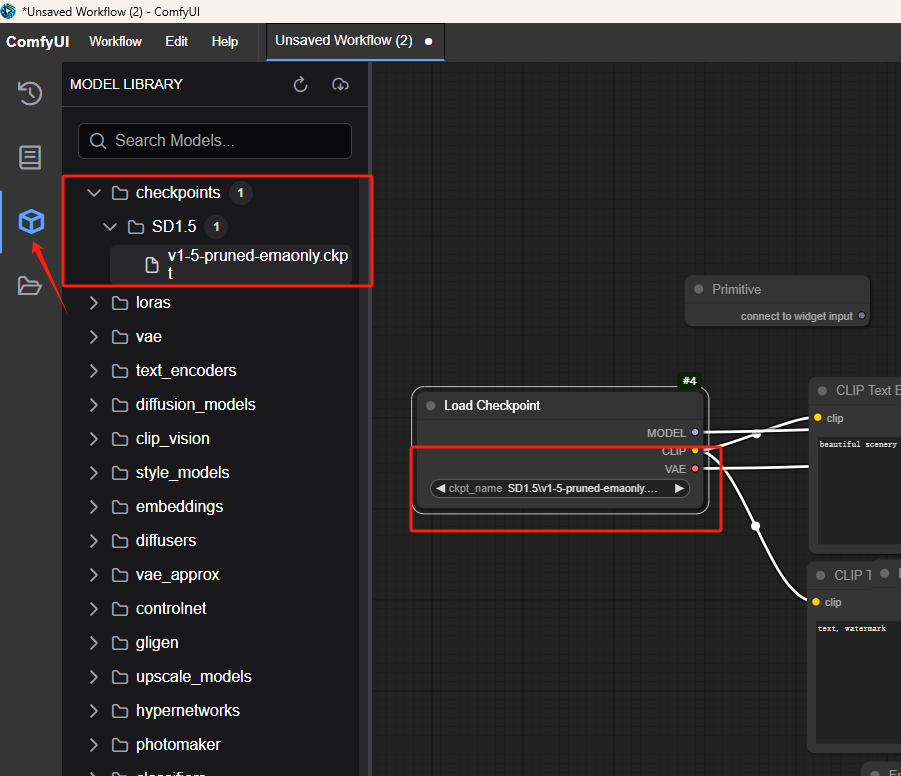Toggle collapse dot on Primitive node
This screenshot has height=776, width=901.
pyautogui.click(x=699, y=290)
